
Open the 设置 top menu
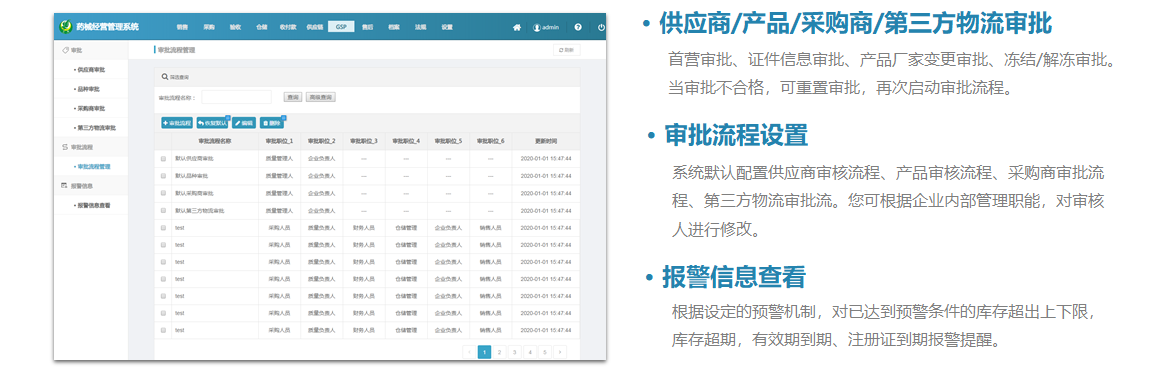click(x=447, y=27)
